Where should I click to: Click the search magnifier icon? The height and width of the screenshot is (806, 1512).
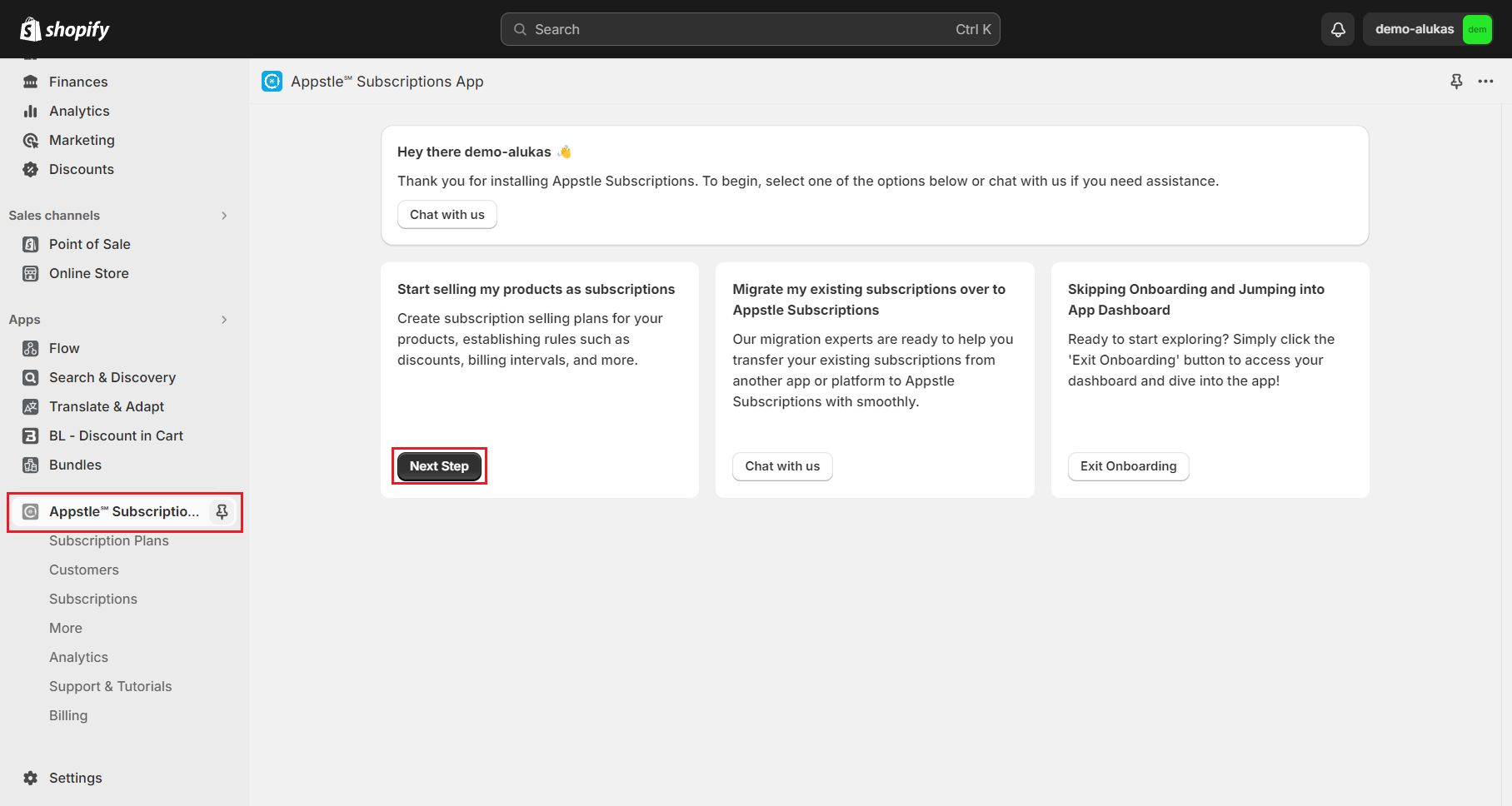pyautogui.click(x=520, y=29)
